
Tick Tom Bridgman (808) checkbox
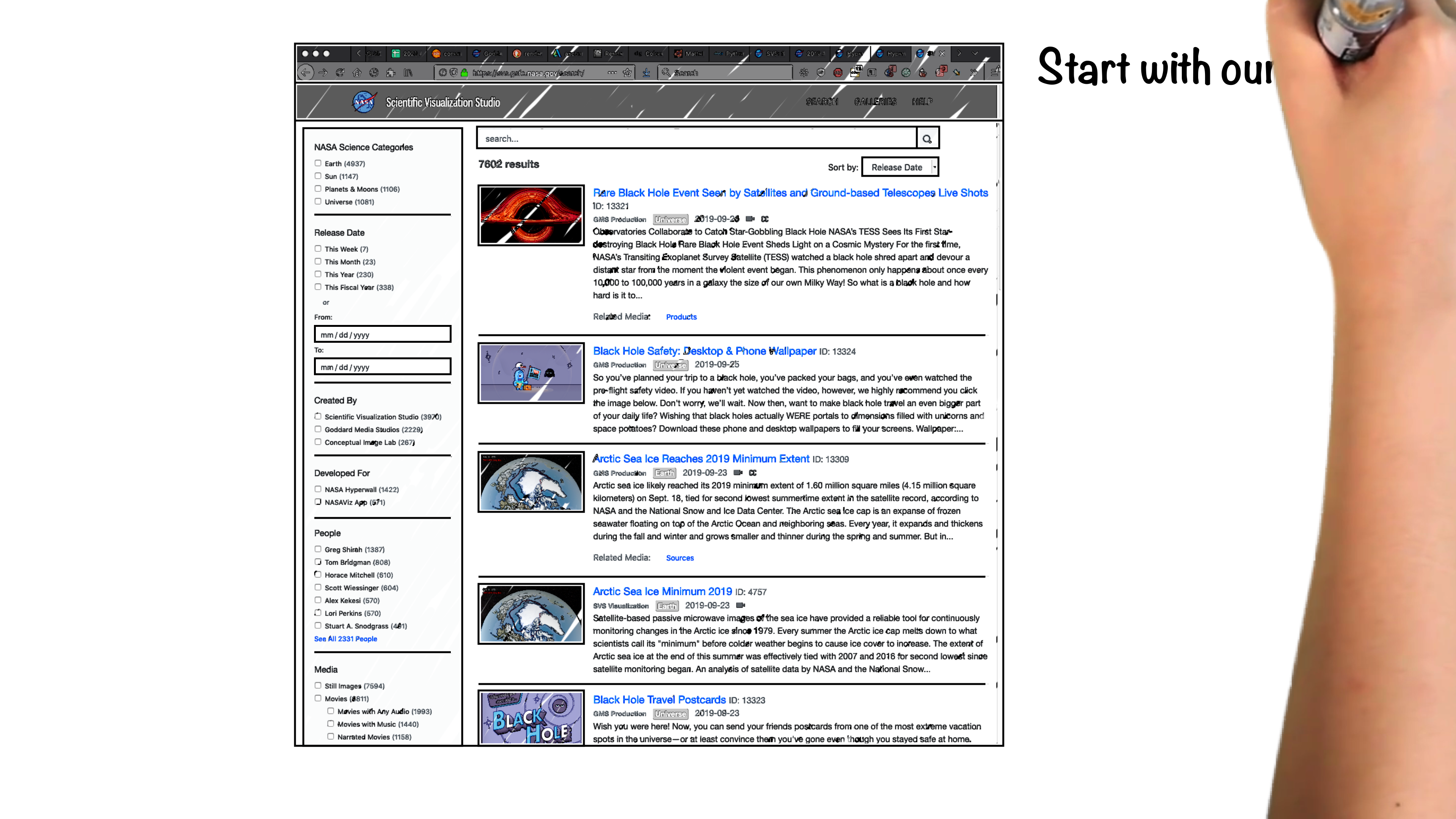(318, 562)
